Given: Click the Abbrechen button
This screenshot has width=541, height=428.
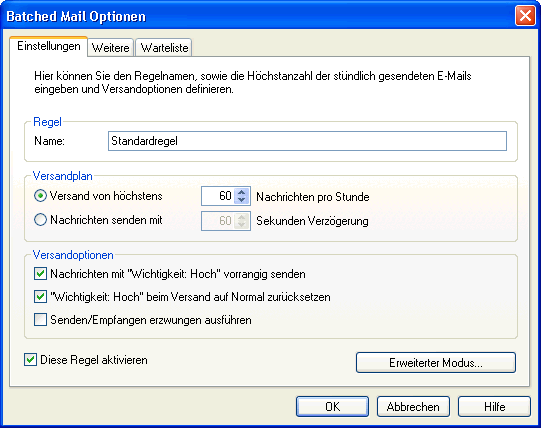Looking at the screenshot, I should click(x=413, y=407).
